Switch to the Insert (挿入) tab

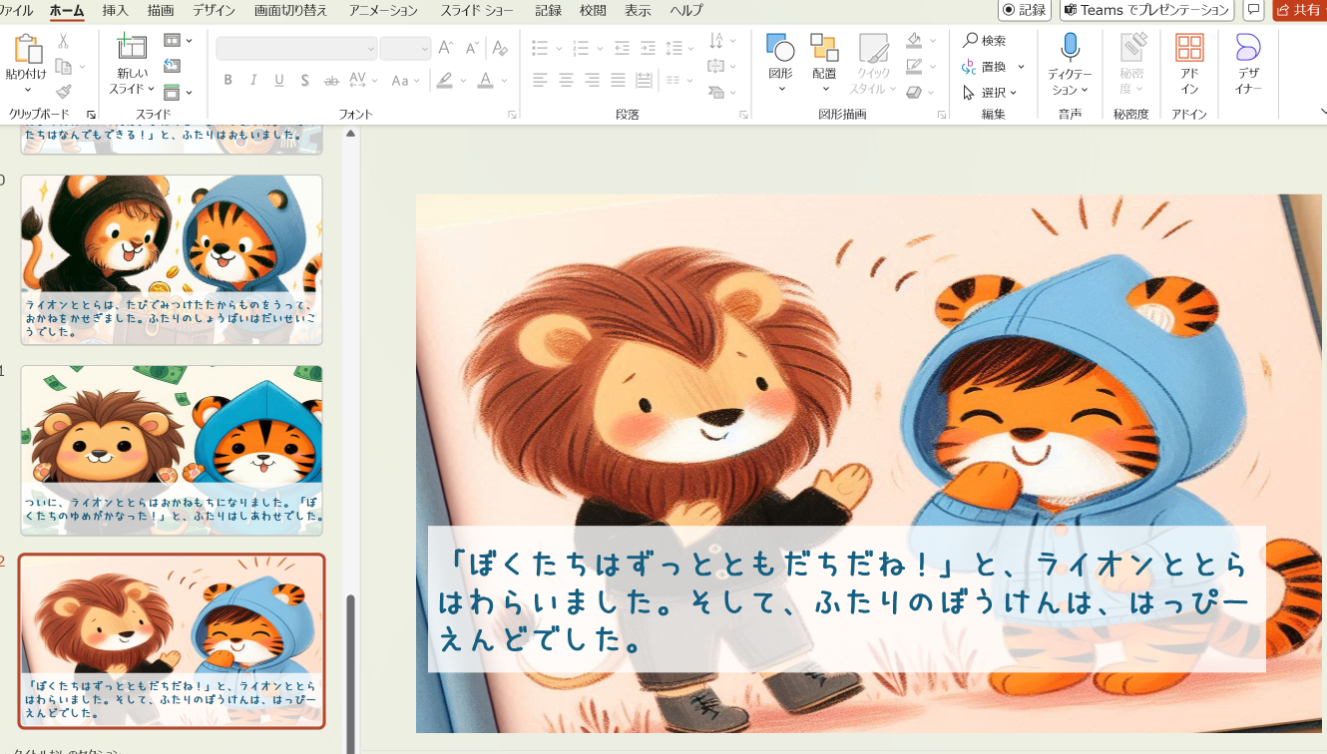[x=115, y=11]
